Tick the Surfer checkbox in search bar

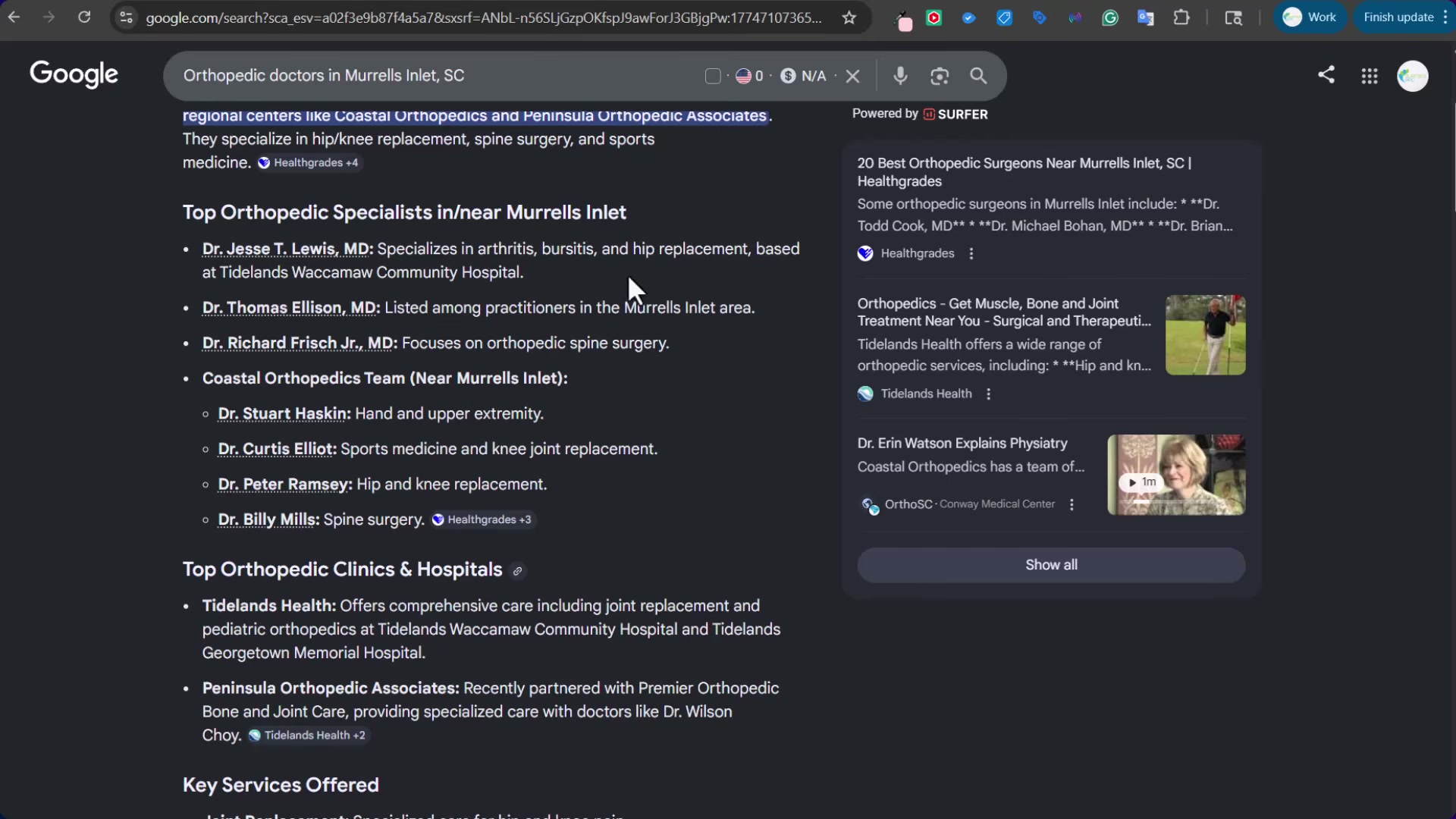point(713,76)
